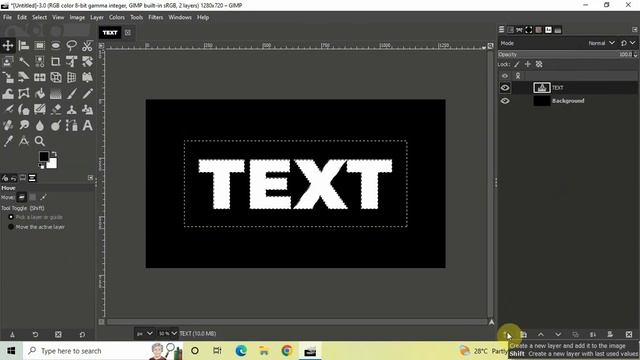Select the 3D Transform cube tool
640x360 pixels.
(x=56, y=77)
